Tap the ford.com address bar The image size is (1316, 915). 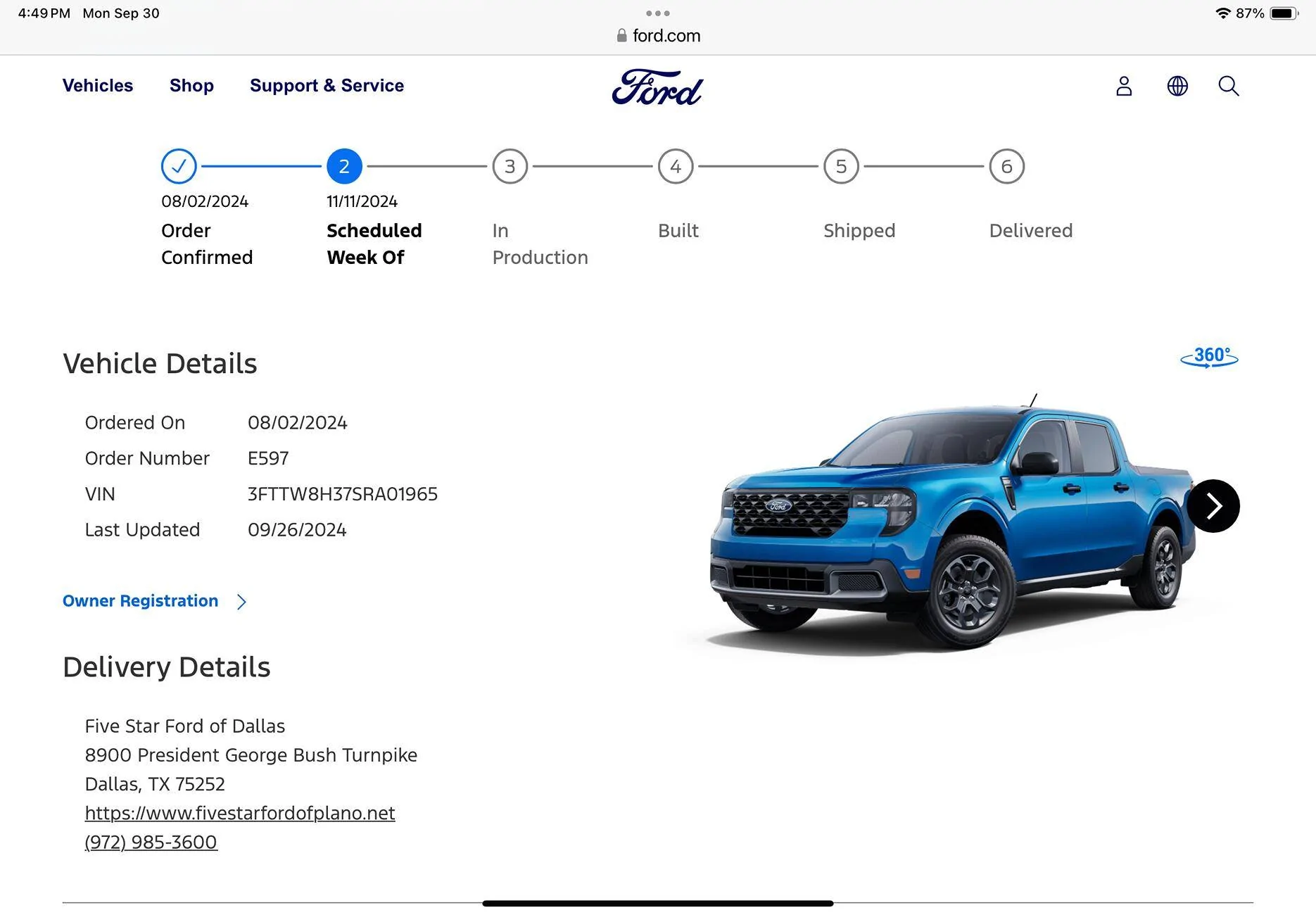(x=658, y=35)
